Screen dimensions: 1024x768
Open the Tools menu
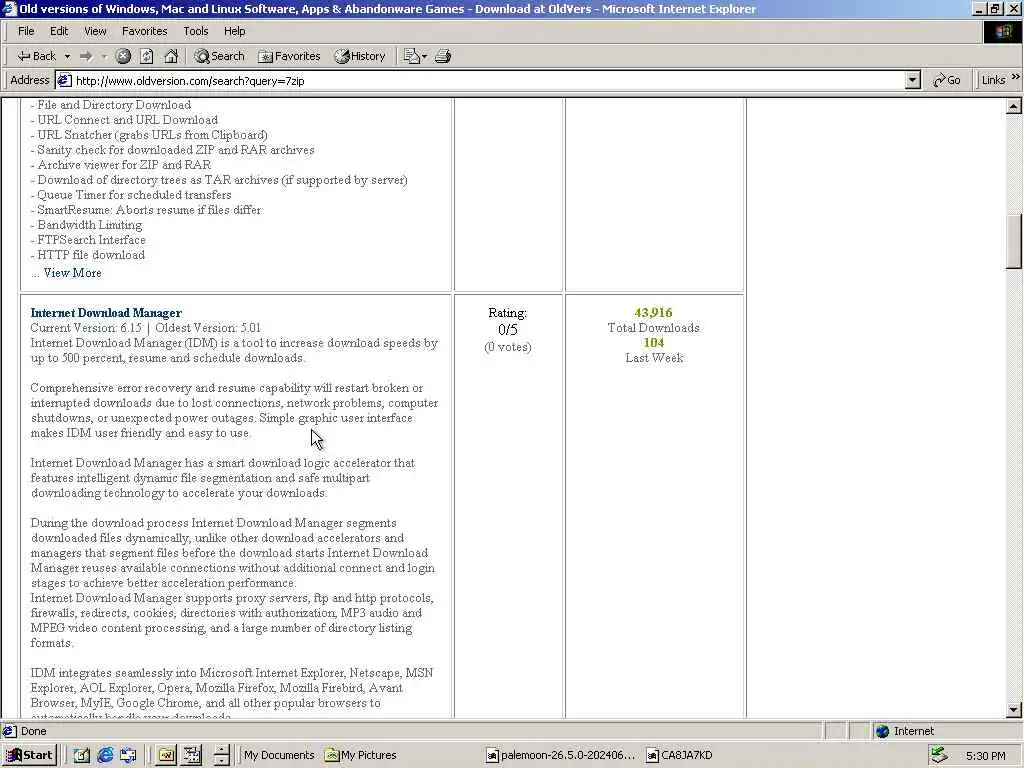coord(195,31)
